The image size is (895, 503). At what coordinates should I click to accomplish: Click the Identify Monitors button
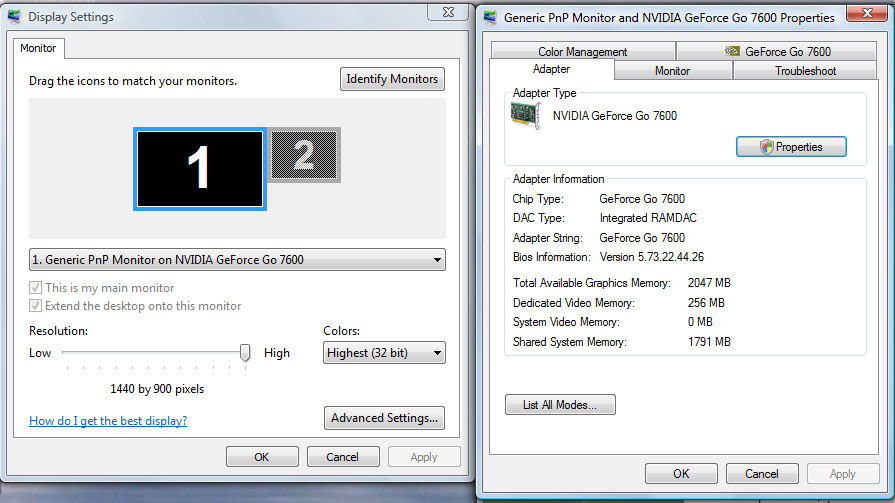coord(392,79)
